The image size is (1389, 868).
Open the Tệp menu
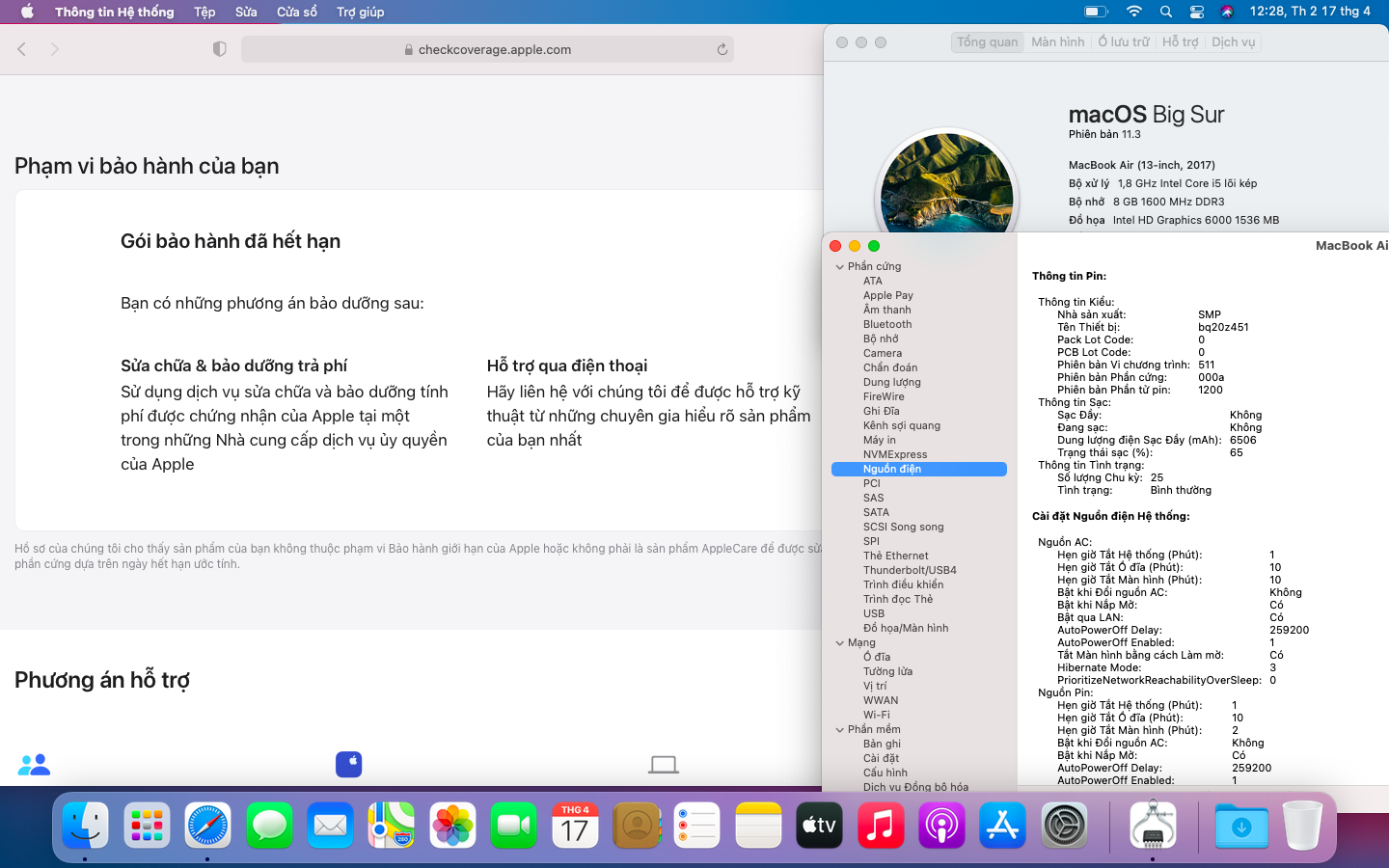point(204,12)
